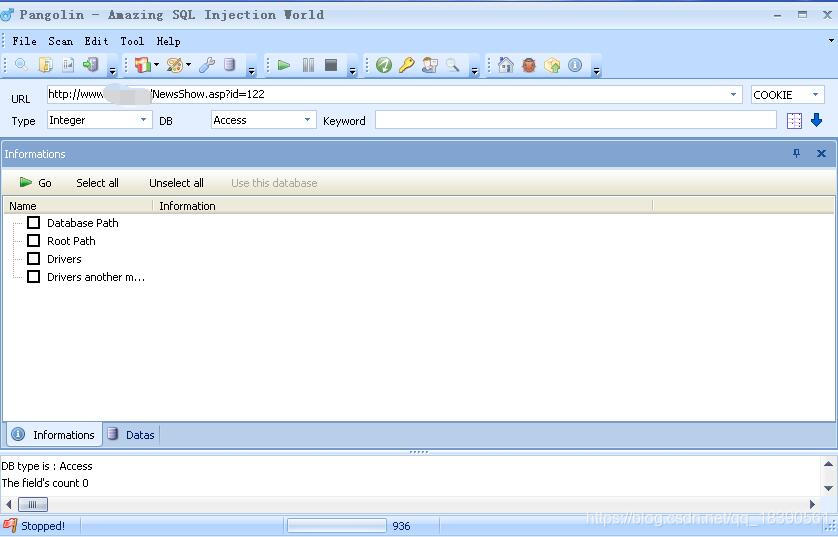Check the Database Path checkbox
The height and width of the screenshot is (537, 838).
click(33, 222)
